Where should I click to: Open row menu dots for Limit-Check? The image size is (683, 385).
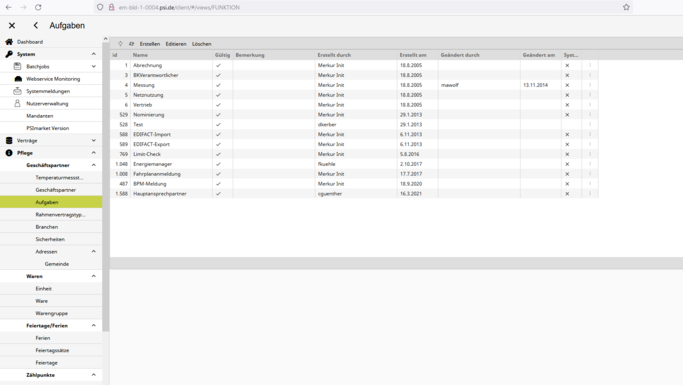click(x=590, y=154)
